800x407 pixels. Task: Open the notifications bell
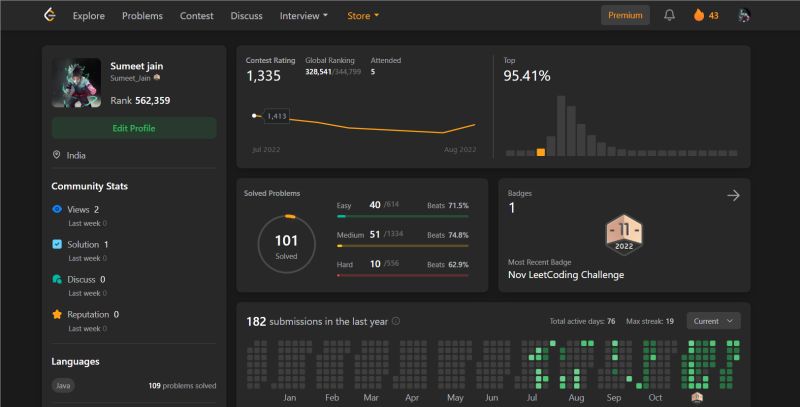(x=669, y=15)
